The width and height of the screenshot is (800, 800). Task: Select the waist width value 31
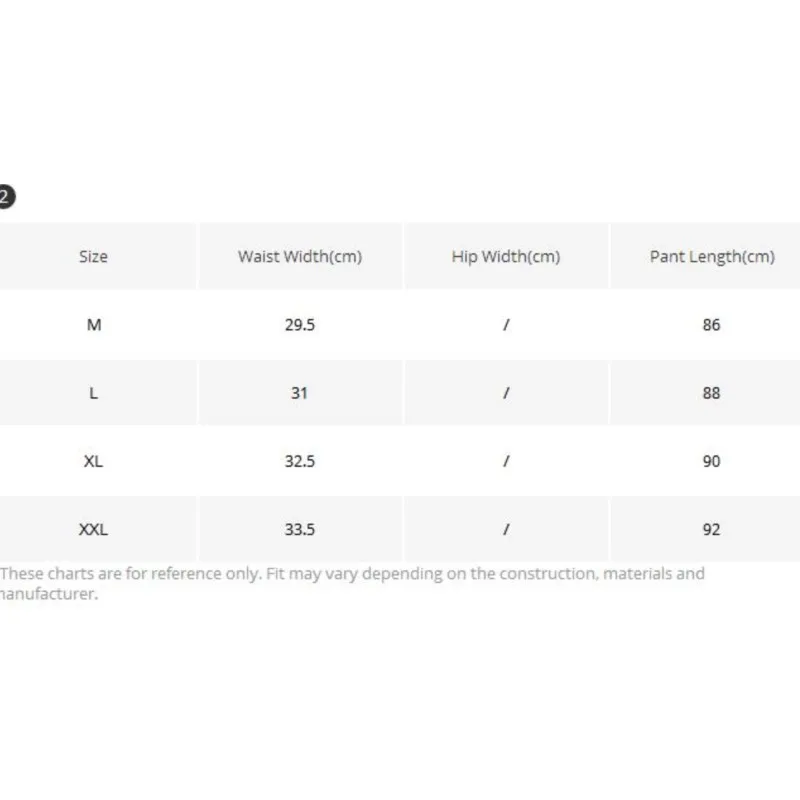pyautogui.click(x=300, y=393)
